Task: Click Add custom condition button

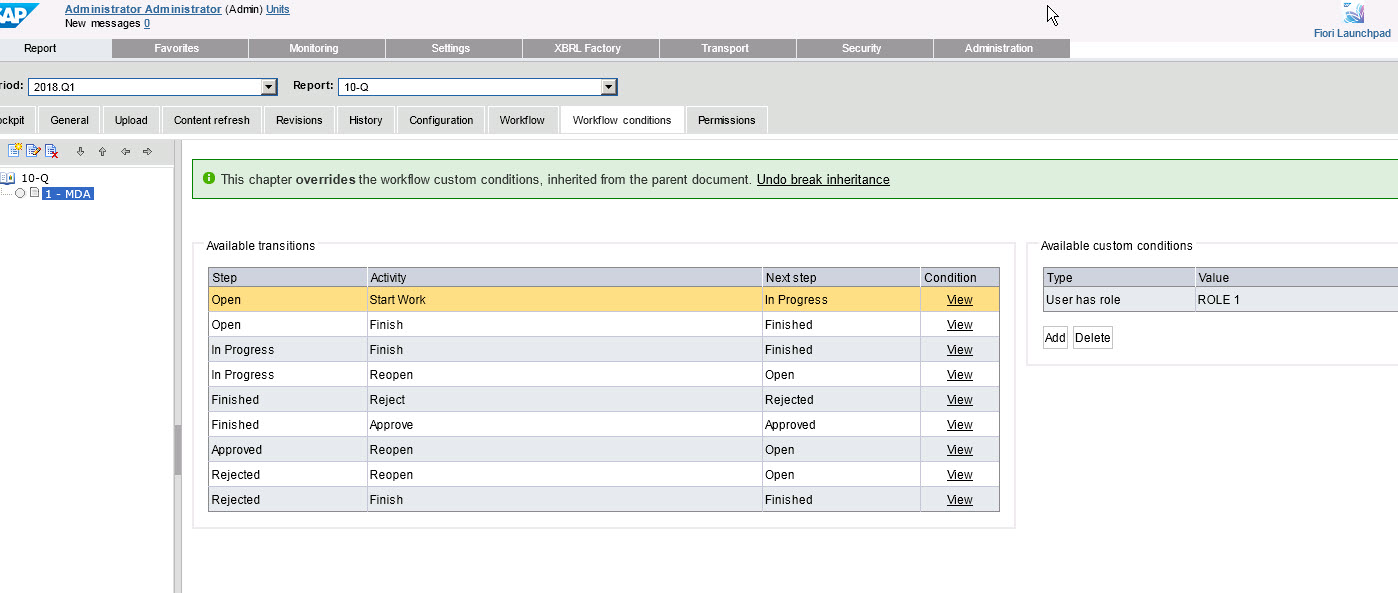Action: [1055, 338]
